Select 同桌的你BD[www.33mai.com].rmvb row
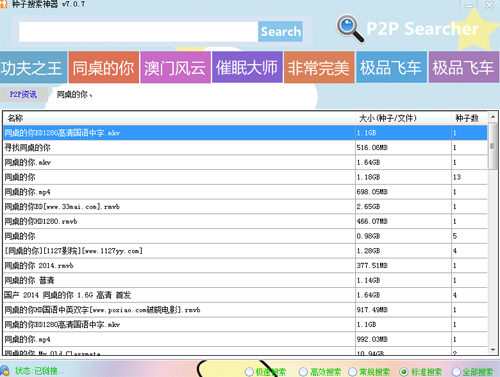This screenshot has height=377, width=500. coord(245,207)
